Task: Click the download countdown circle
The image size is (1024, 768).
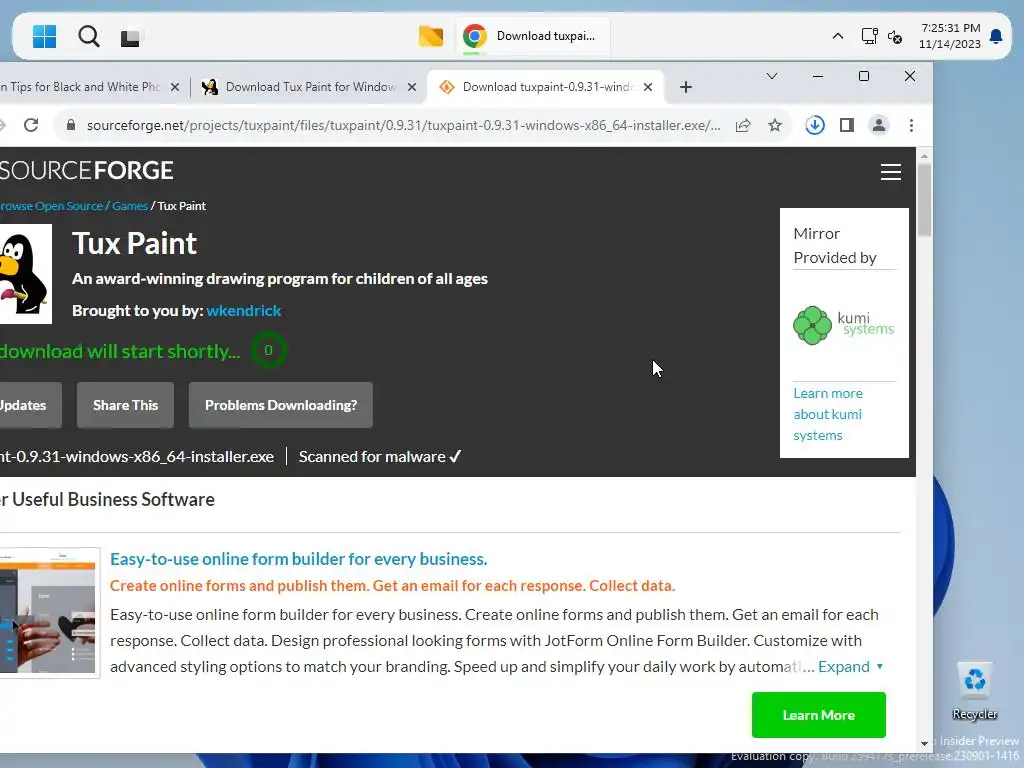Action: click(268, 351)
